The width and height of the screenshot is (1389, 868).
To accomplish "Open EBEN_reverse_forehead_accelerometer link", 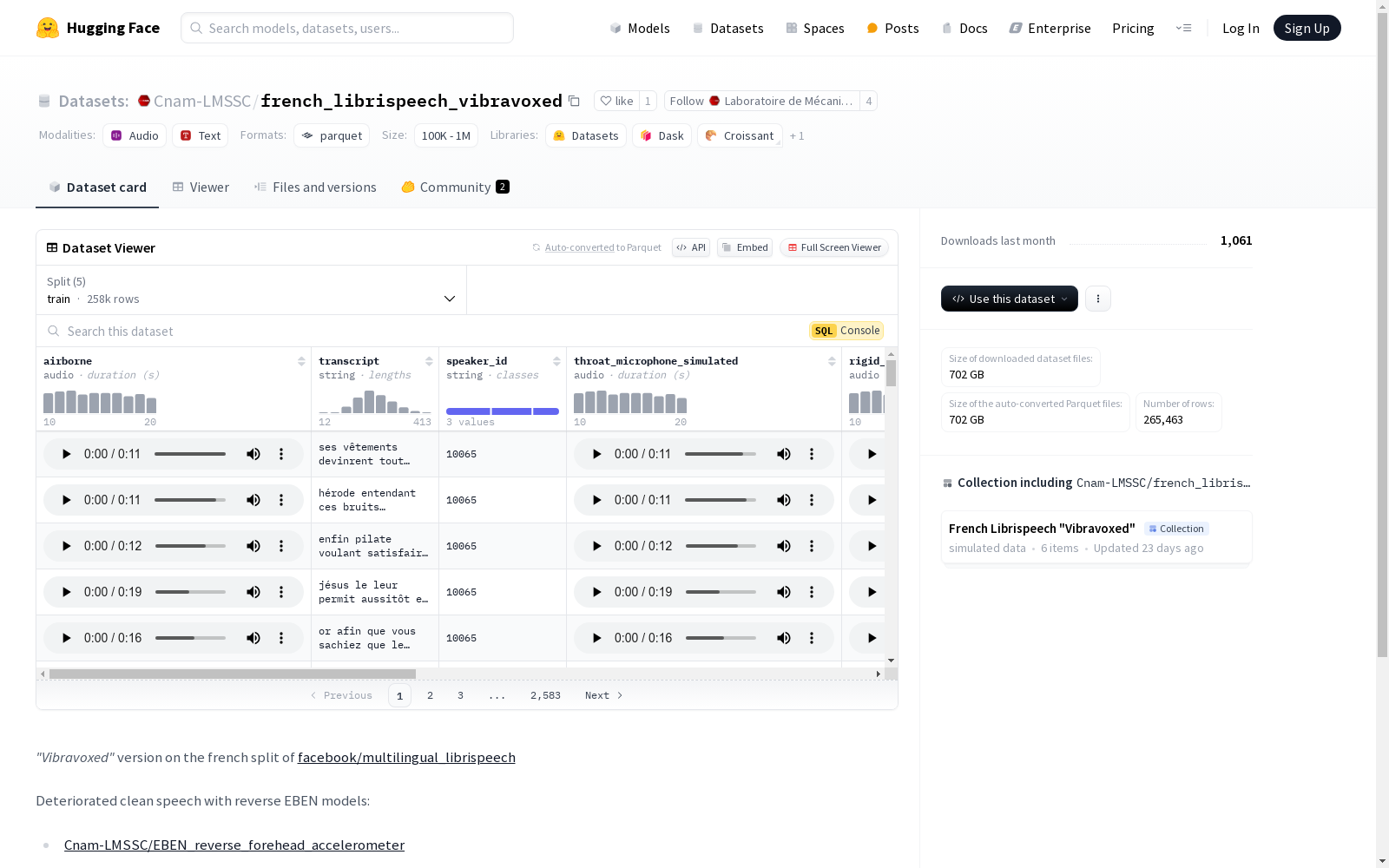I will [x=234, y=845].
